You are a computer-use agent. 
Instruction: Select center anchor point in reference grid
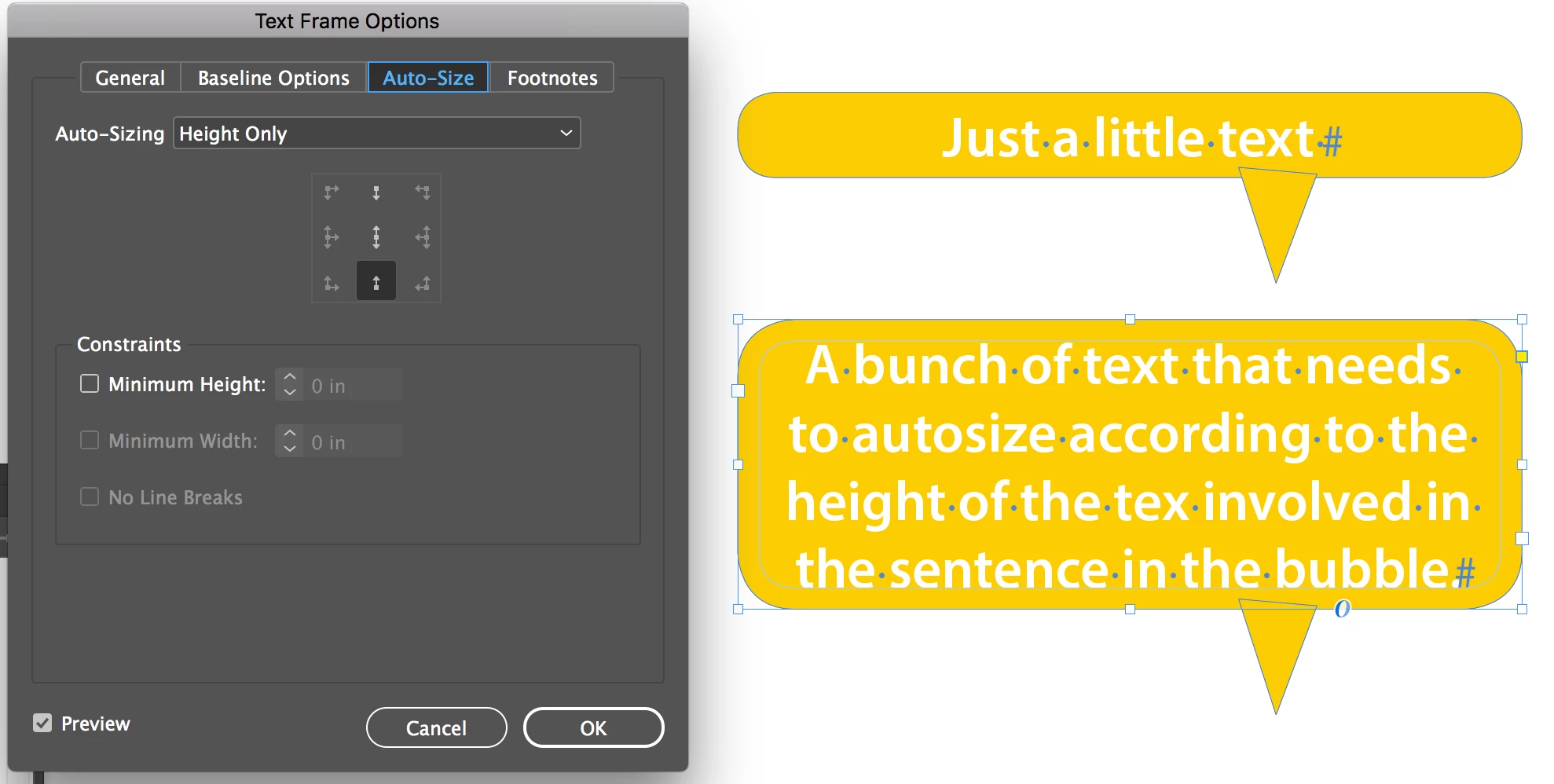coord(376,236)
